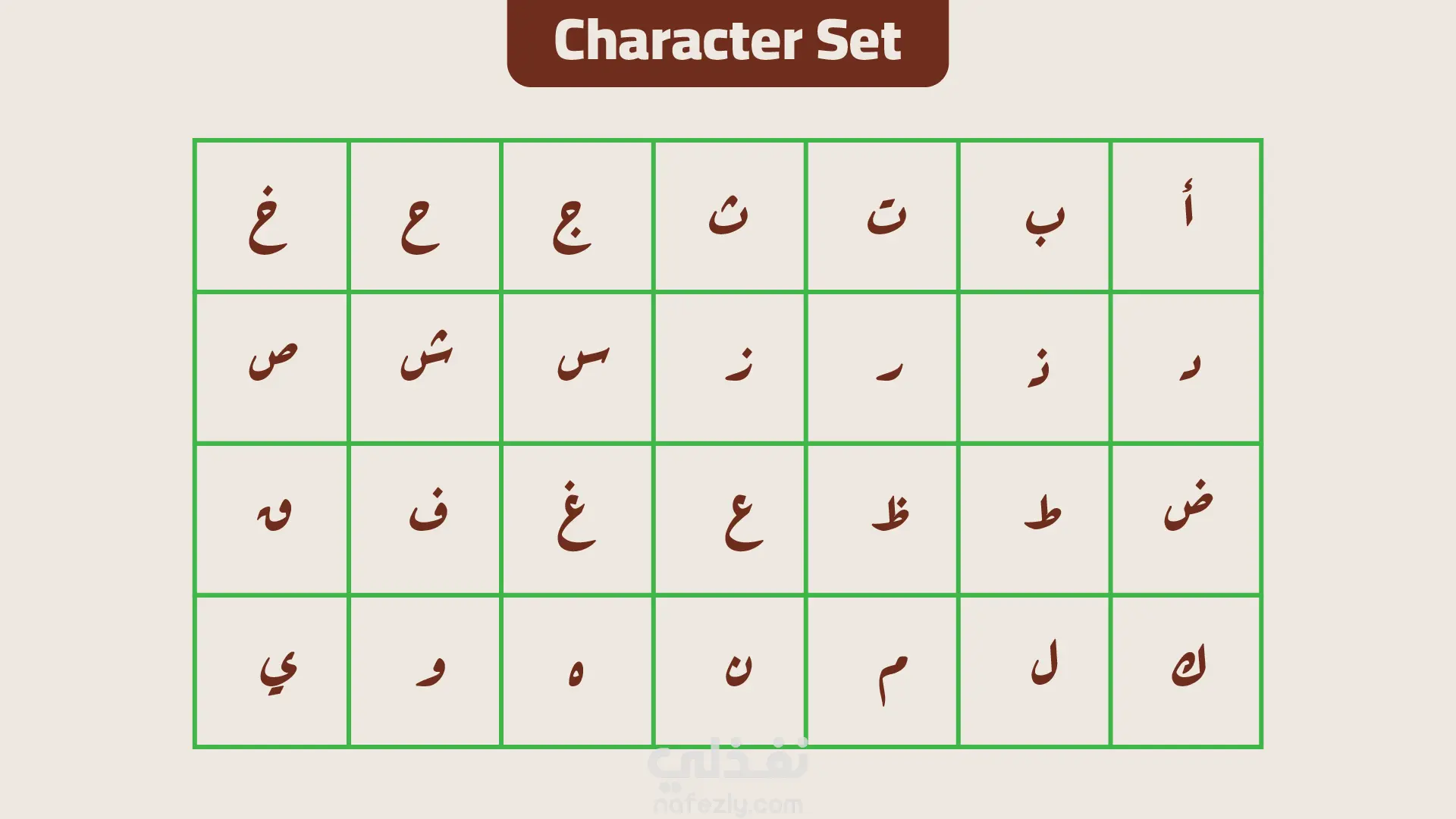The height and width of the screenshot is (819, 1456).
Task: Open the nafezly.com watermark link
Action: [728, 804]
